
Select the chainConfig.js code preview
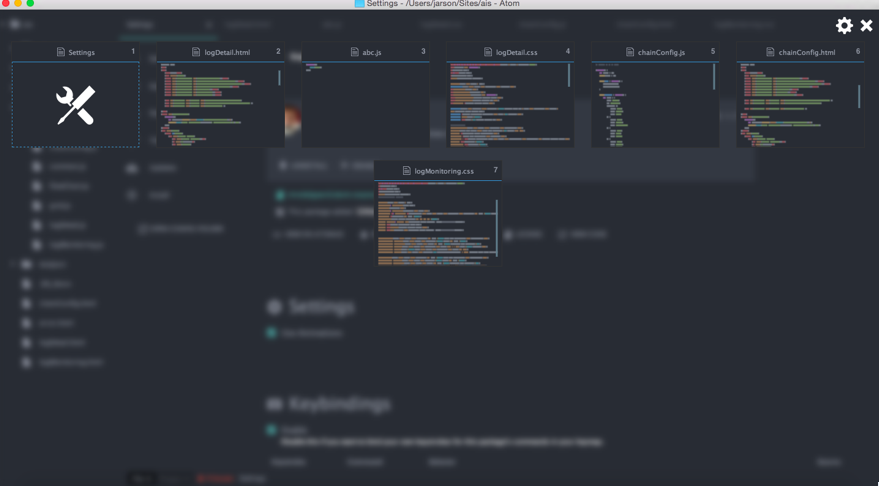(655, 105)
